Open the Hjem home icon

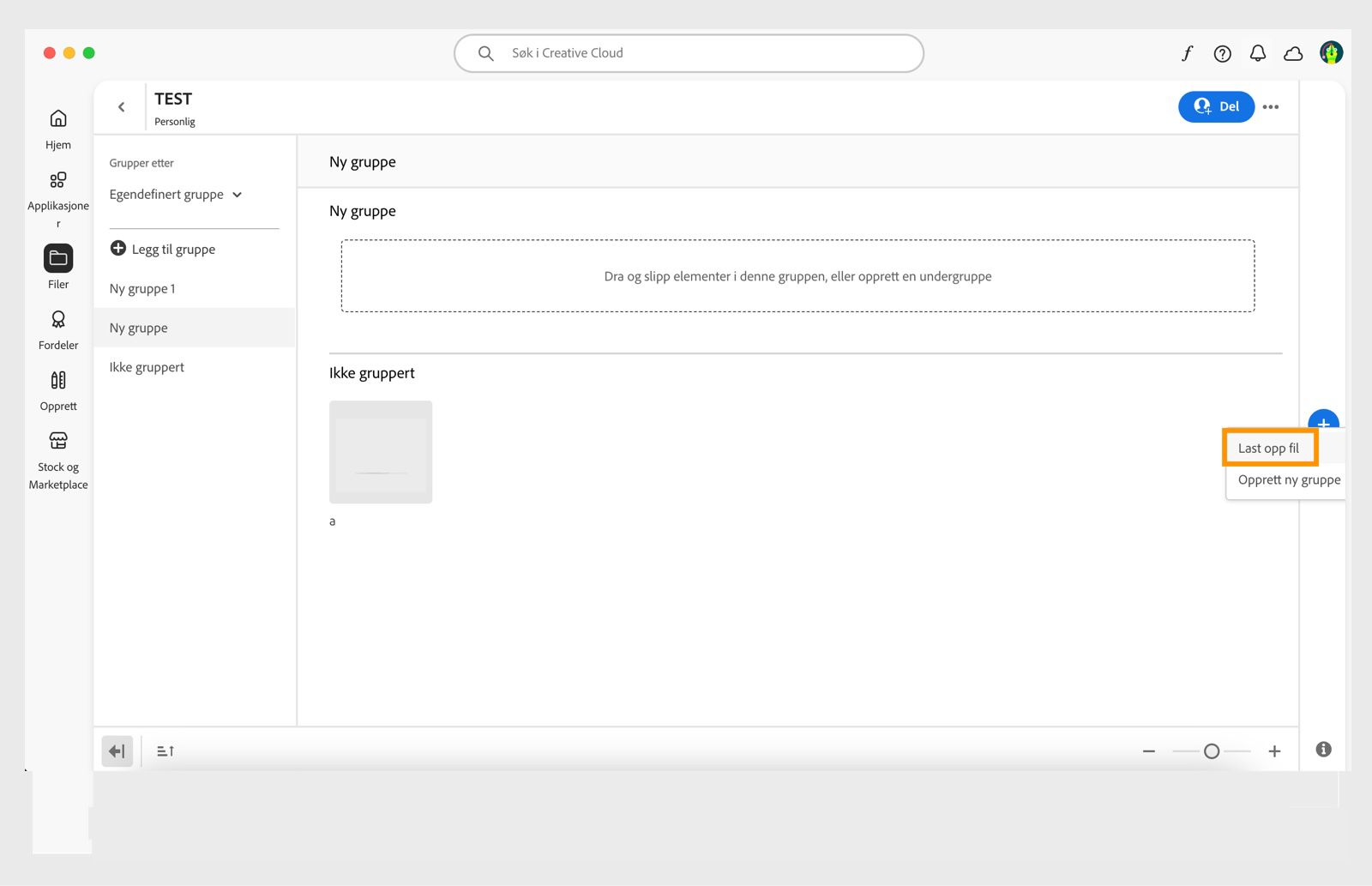tap(58, 118)
